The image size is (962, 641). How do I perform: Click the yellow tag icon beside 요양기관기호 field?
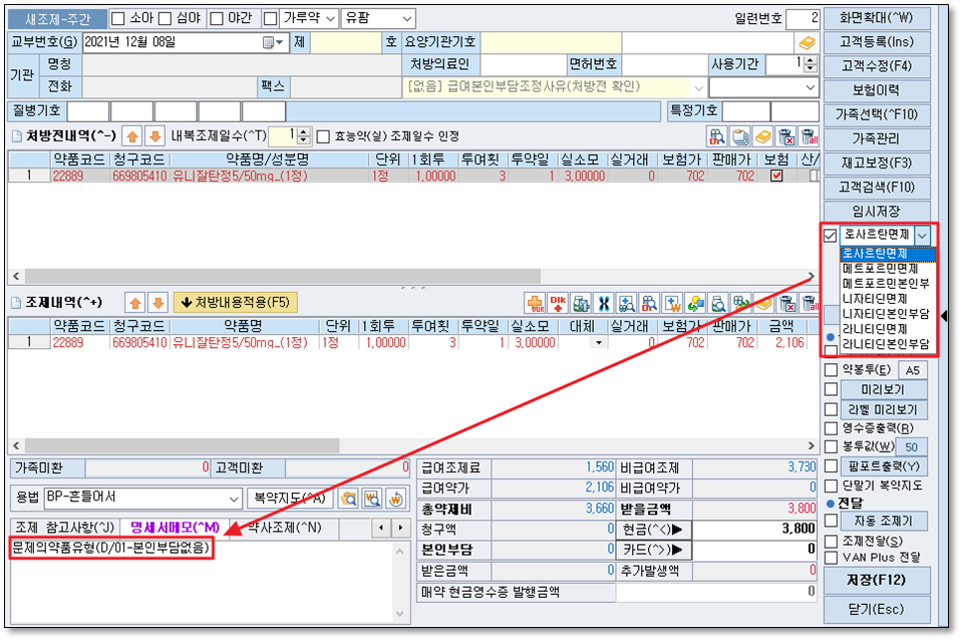pos(805,43)
